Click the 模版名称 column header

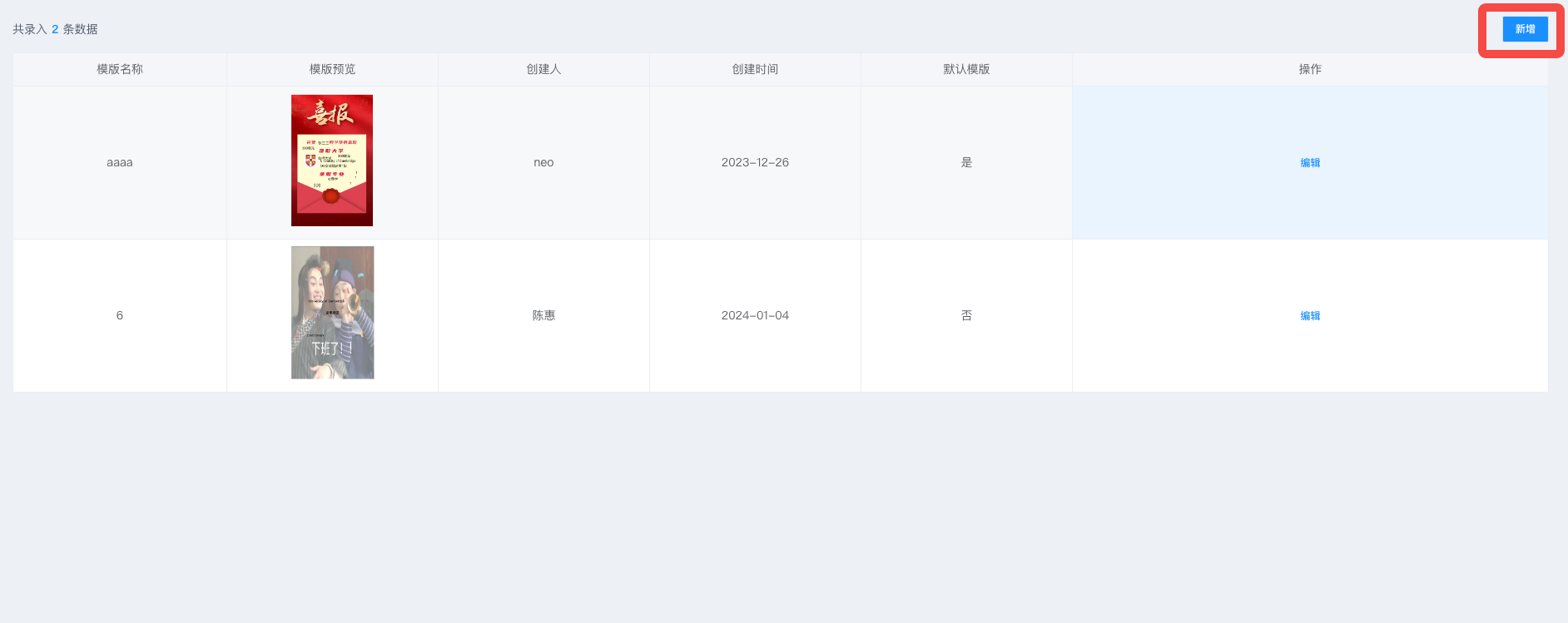click(120, 69)
